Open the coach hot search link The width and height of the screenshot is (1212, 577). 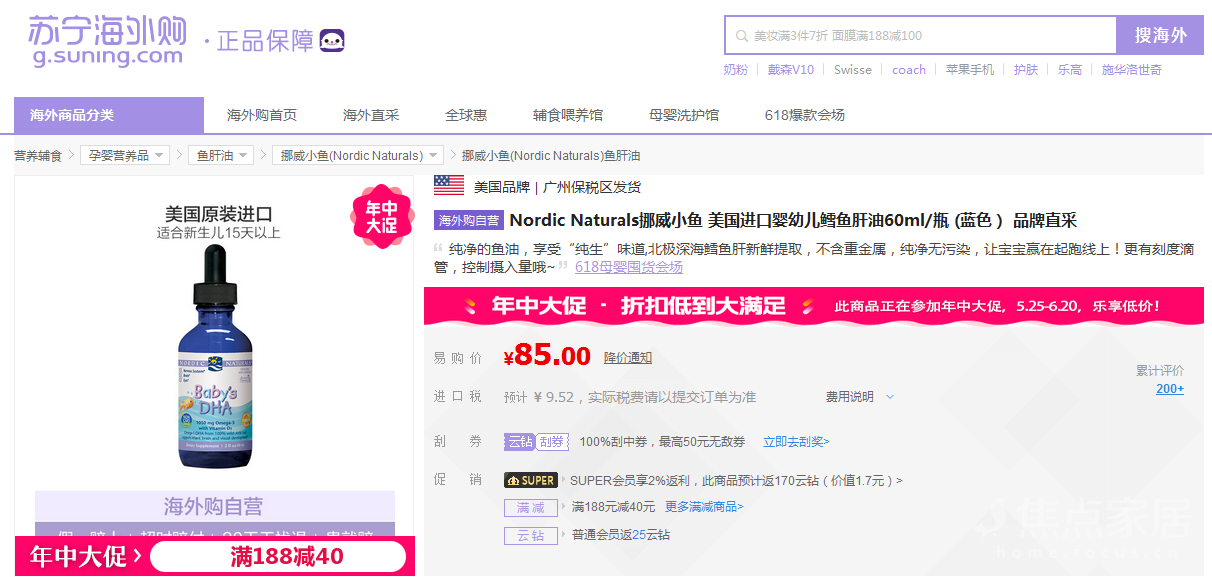point(909,70)
